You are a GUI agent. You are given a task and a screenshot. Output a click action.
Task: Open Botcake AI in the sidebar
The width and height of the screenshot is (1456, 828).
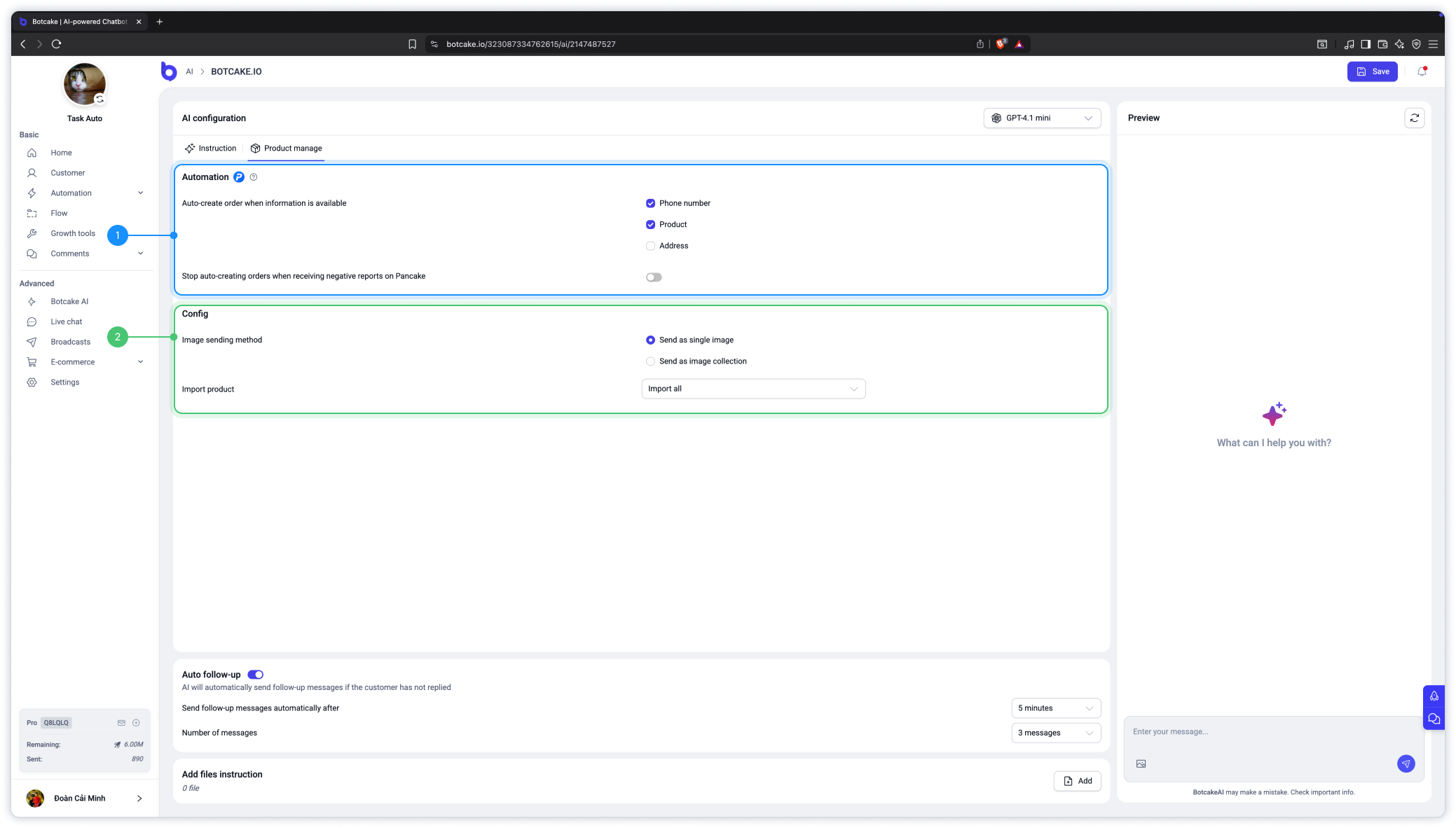pyautogui.click(x=69, y=302)
